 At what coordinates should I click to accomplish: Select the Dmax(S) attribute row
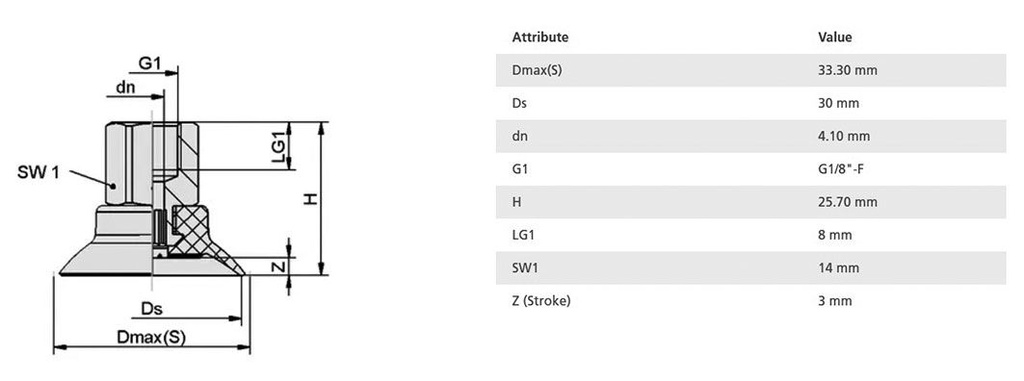coord(751,71)
